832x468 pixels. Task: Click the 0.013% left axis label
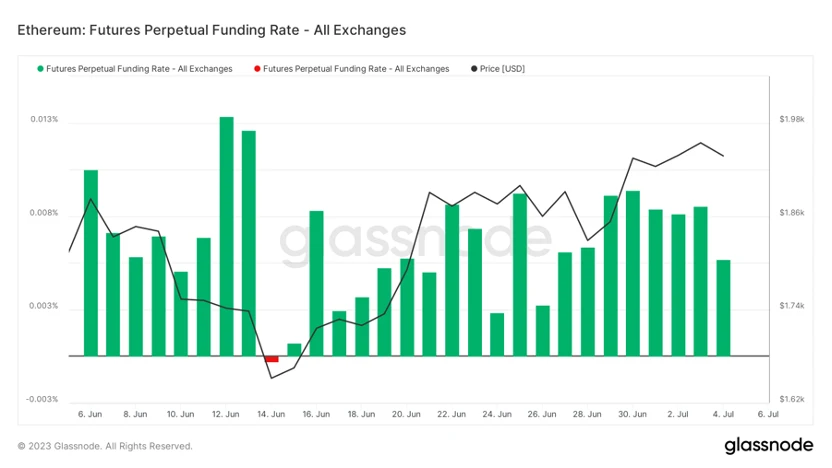pos(44,120)
